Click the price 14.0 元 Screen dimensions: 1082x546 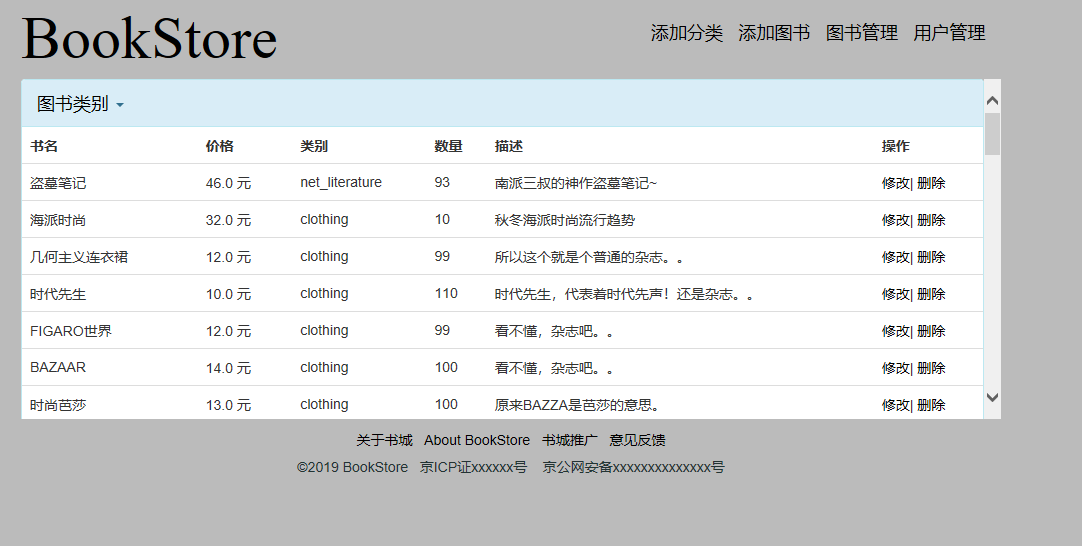click(228, 368)
